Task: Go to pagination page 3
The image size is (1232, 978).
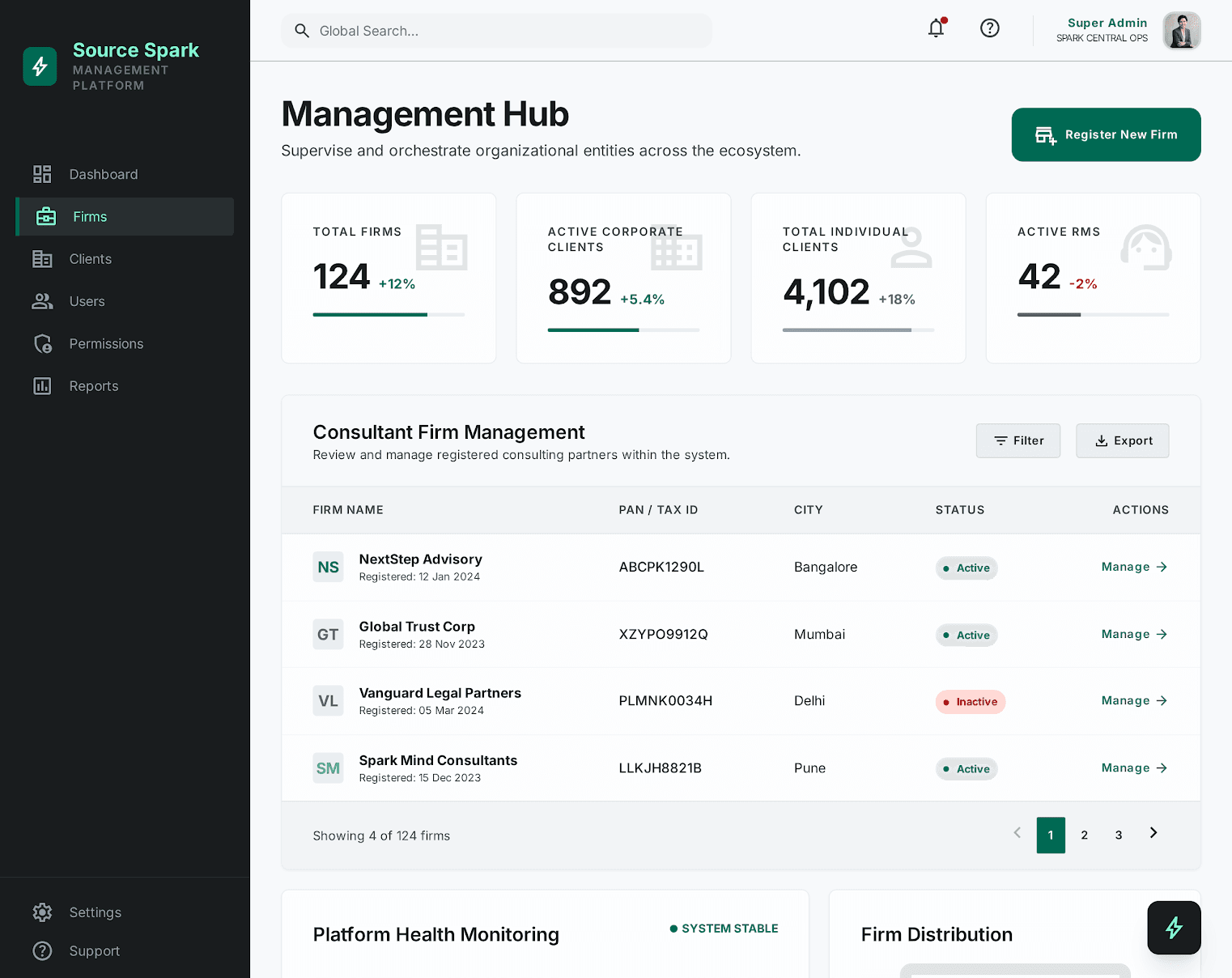Action: (x=1119, y=835)
